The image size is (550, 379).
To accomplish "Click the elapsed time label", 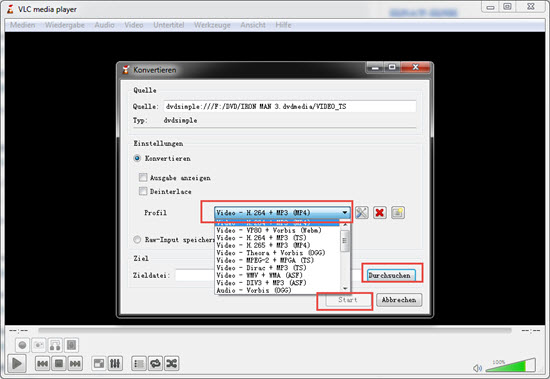I will coord(18,331).
